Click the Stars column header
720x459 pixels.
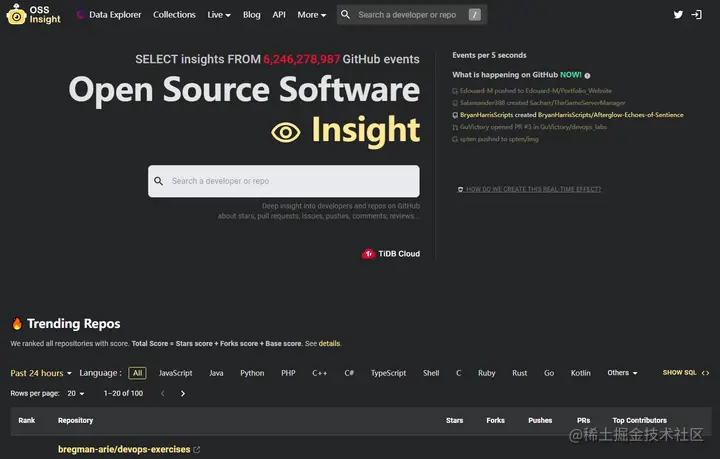454,420
